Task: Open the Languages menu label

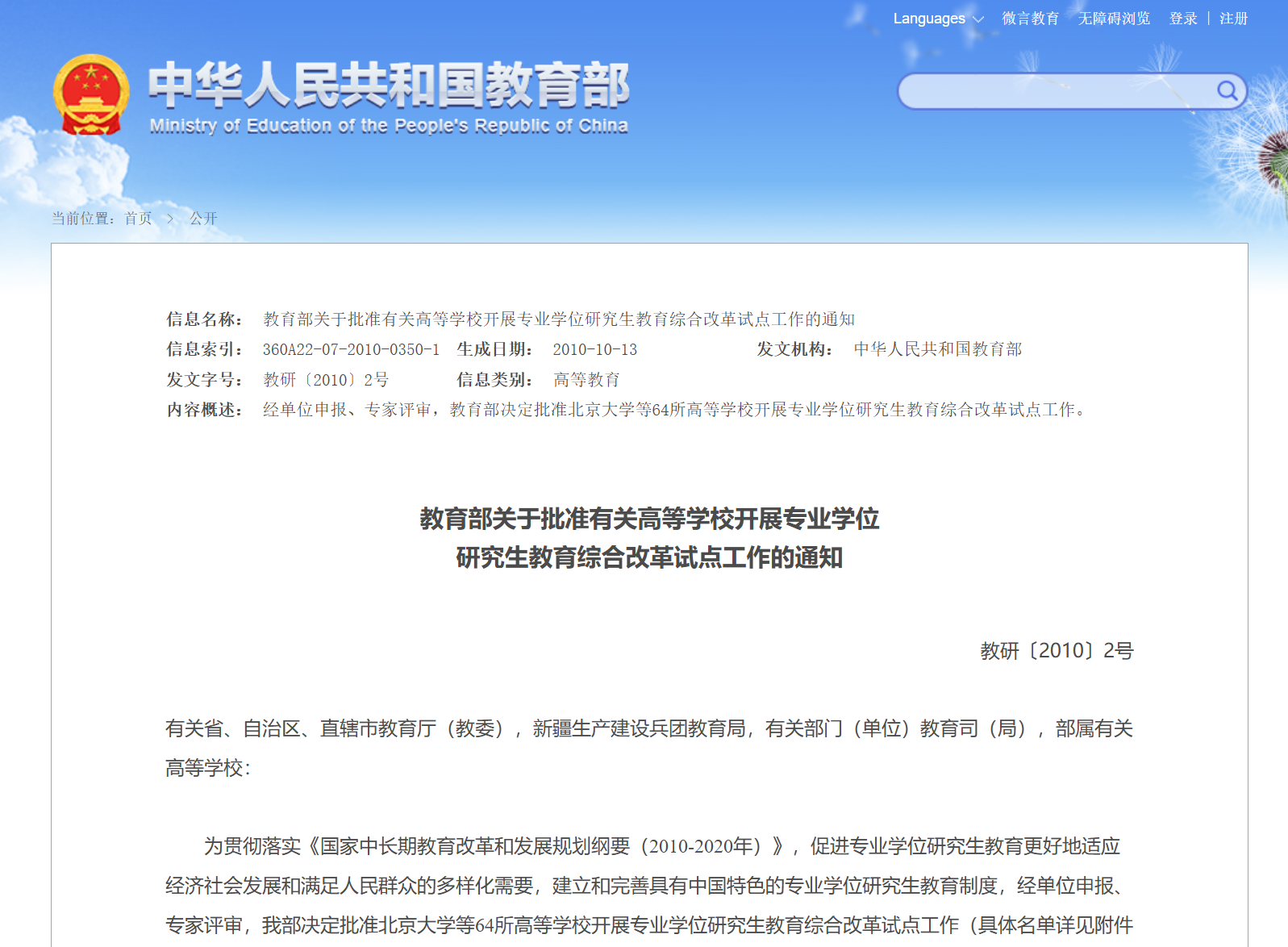Action: tap(928, 19)
